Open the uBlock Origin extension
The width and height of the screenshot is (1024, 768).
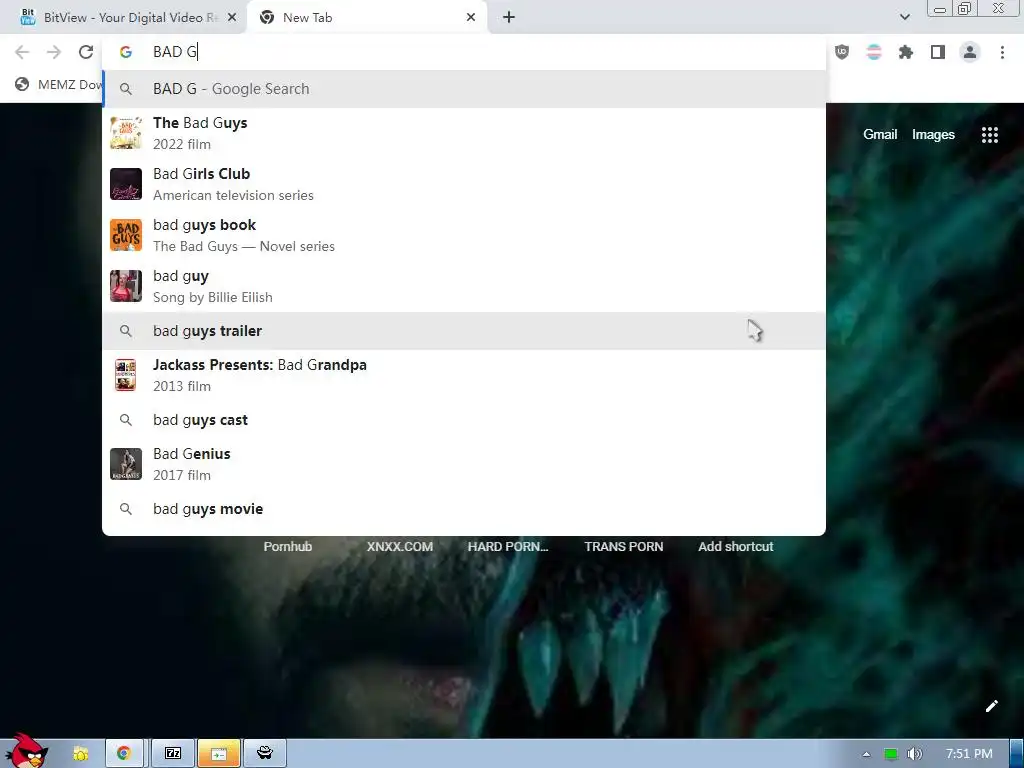842,52
